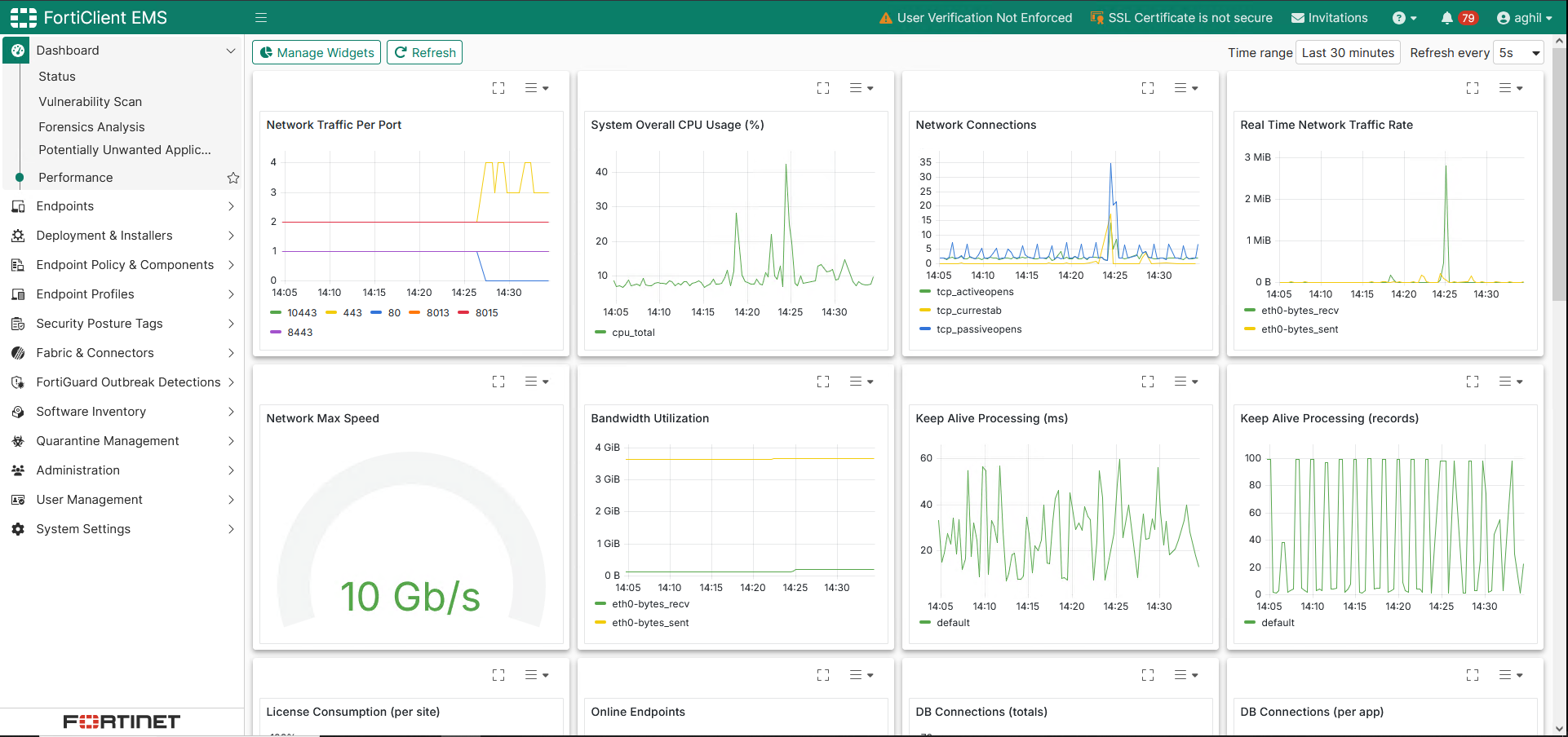Star the Performance dashboard as favorite
Image resolution: width=1568 pixels, height=737 pixels.
tap(233, 178)
